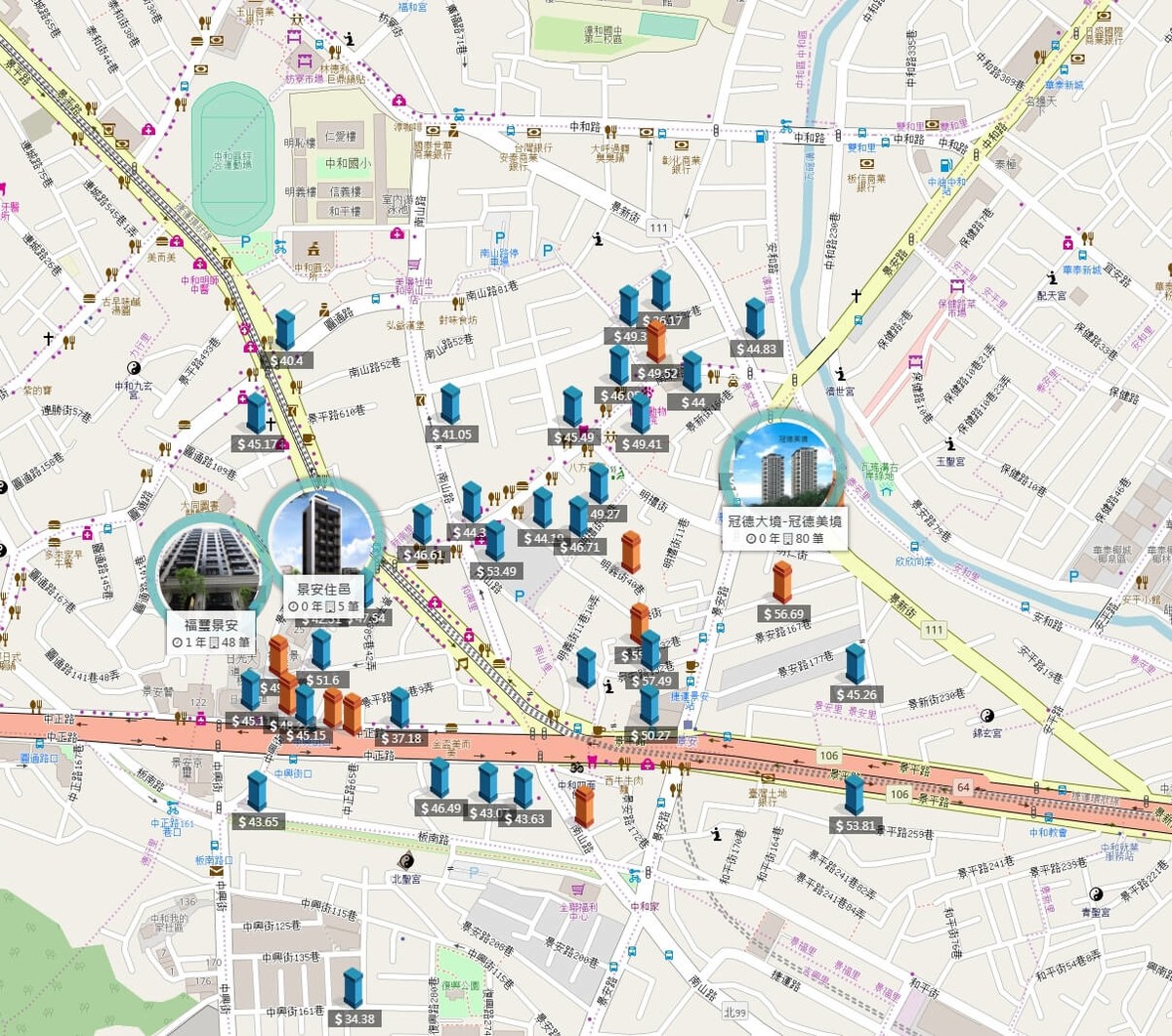Open the $46.71 building marker
Image resolution: width=1172 pixels, height=1036 pixels.
click(x=578, y=517)
